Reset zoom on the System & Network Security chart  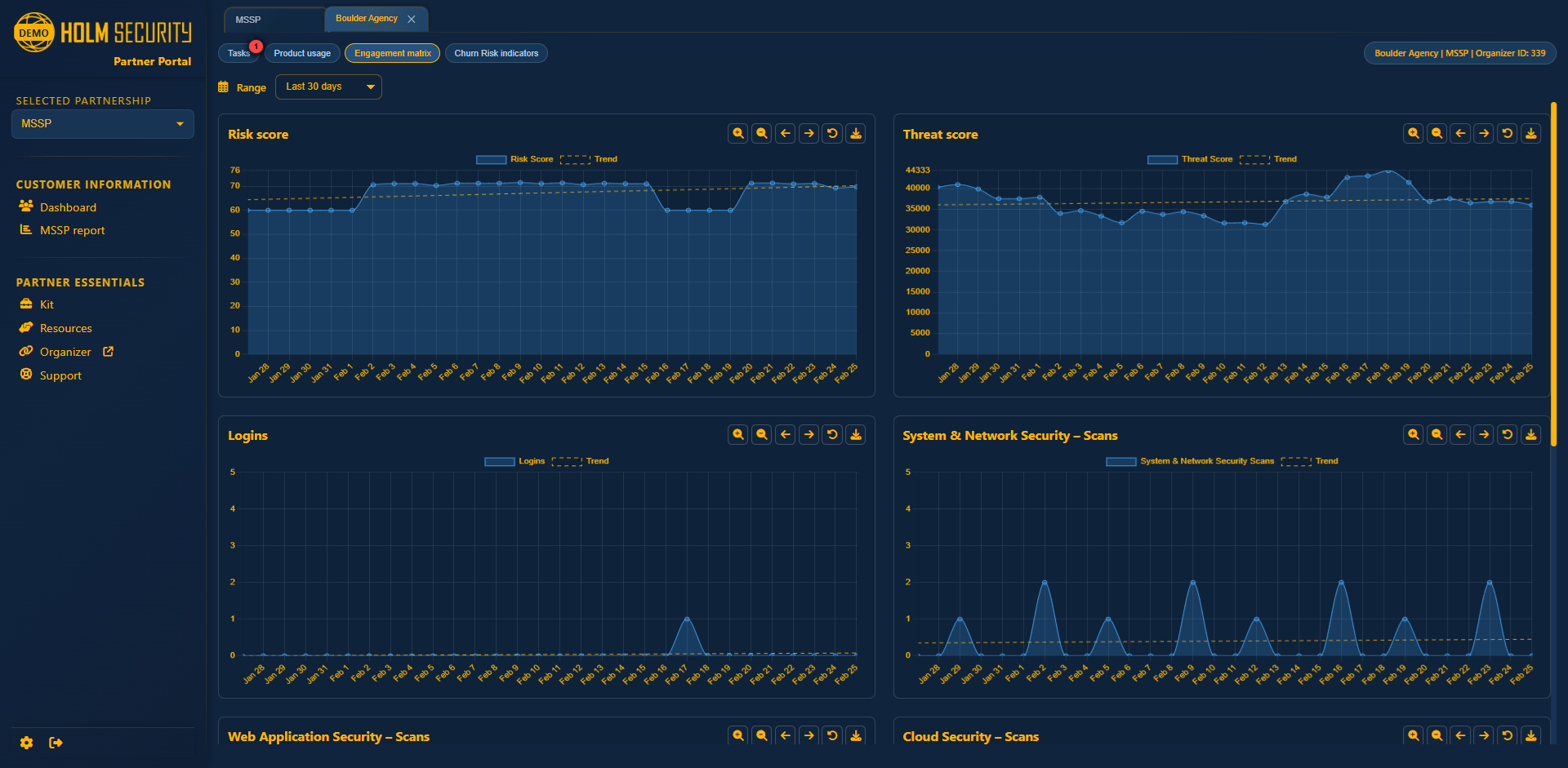pyautogui.click(x=1508, y=434)
